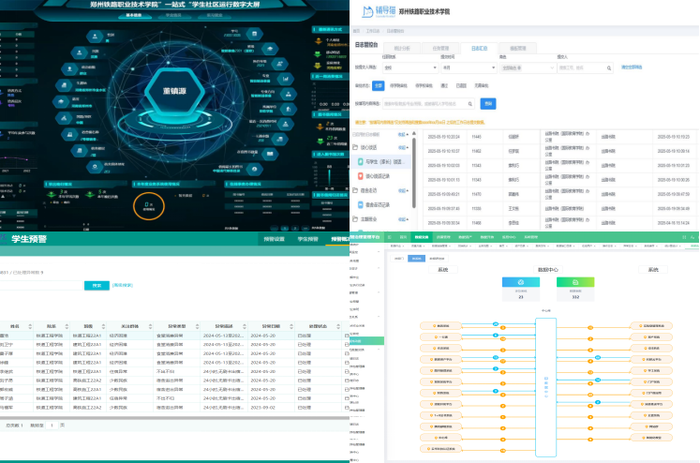The image size is (700, 463).
Task: Click the folder icon beside 宿舍走访
Action: 356,189
